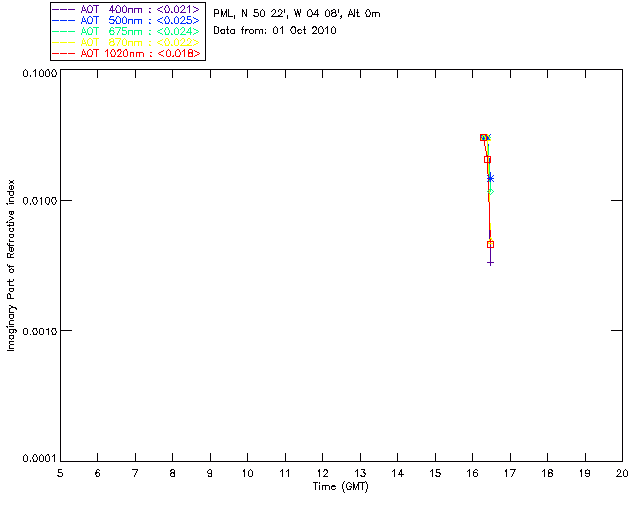Click the x-axis tick label 17
The height and width of the screenshot is (512, 640).
point(510,473)
